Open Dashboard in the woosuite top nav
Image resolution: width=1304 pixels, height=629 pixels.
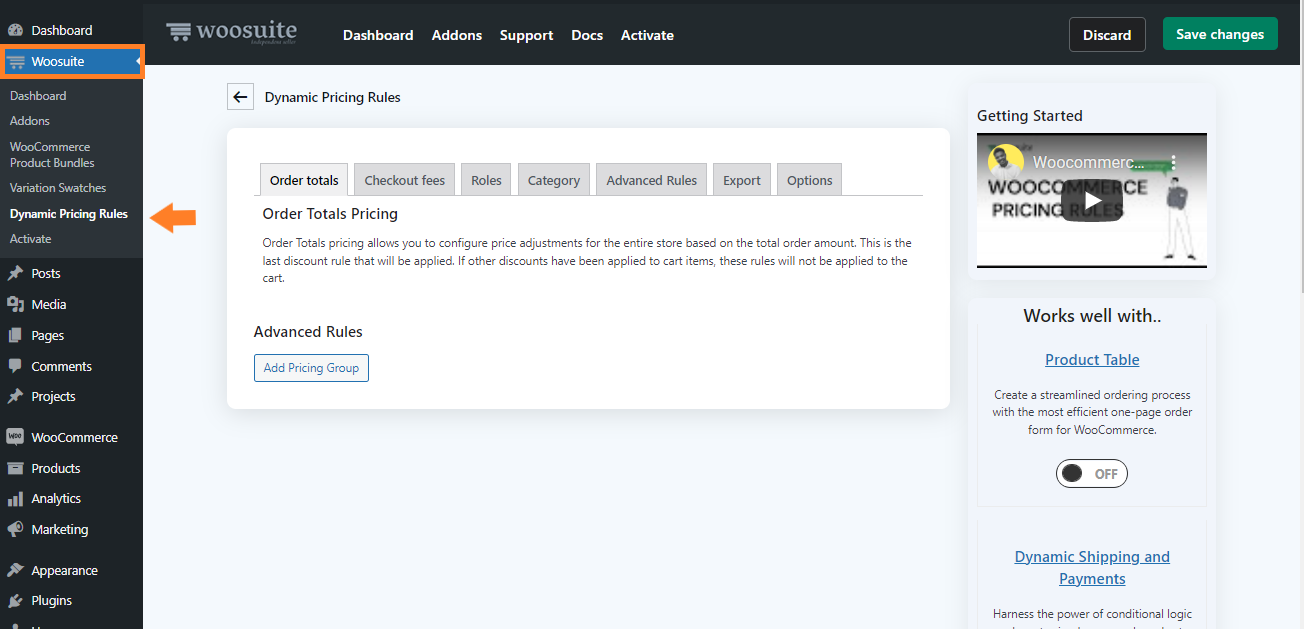click(378, 35)
